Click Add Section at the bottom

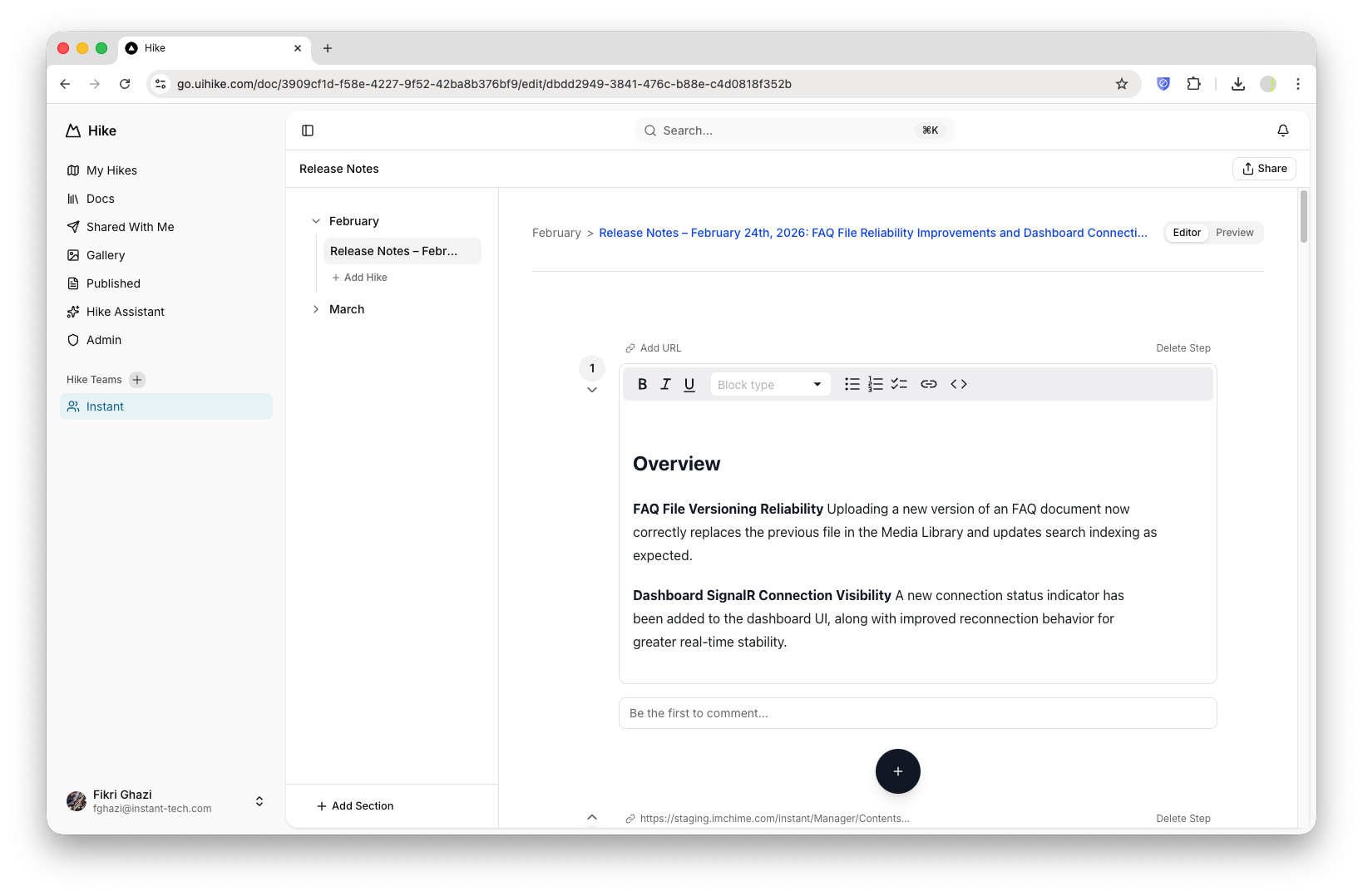(355, 805)
